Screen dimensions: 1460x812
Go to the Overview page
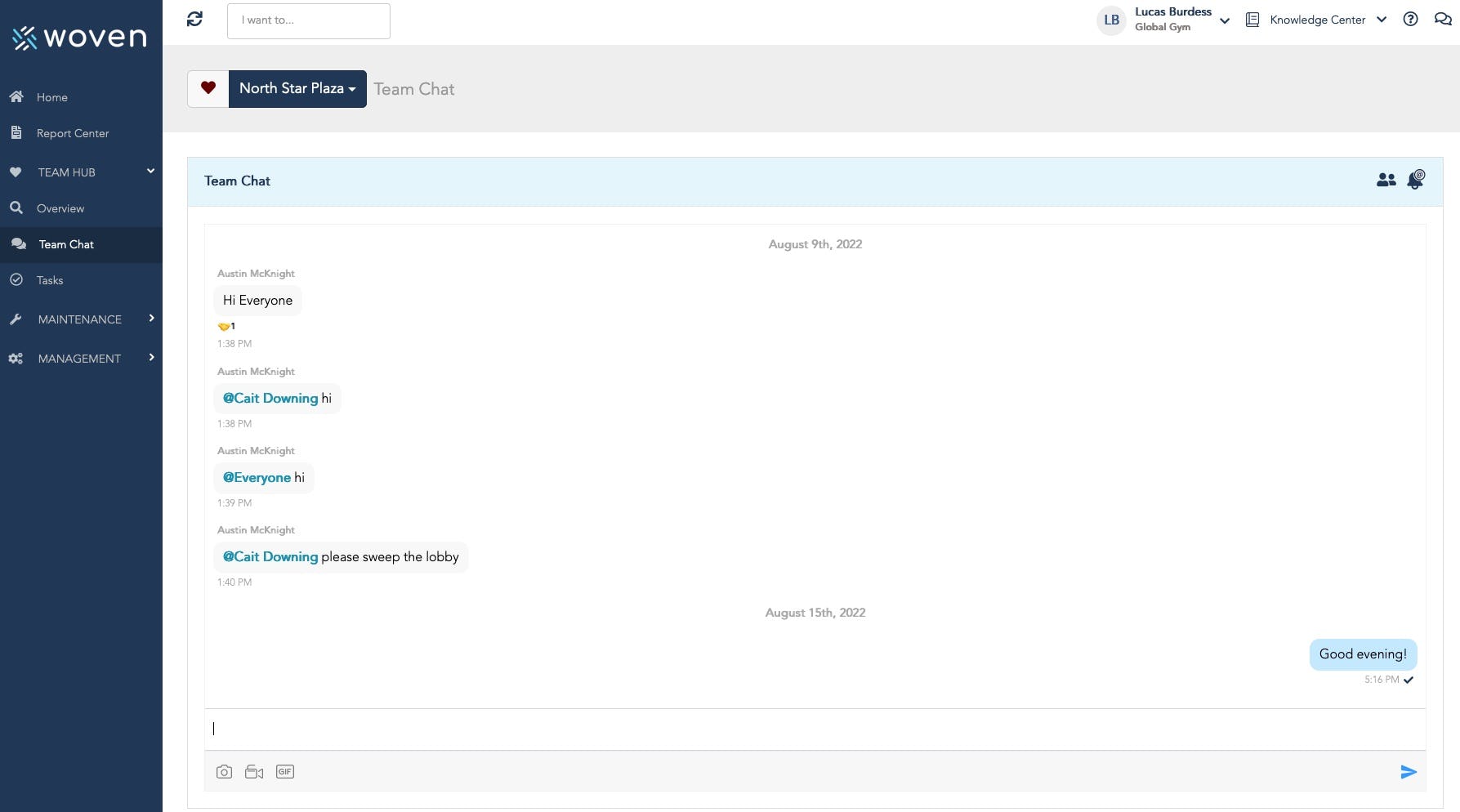[x=60, y=208]
